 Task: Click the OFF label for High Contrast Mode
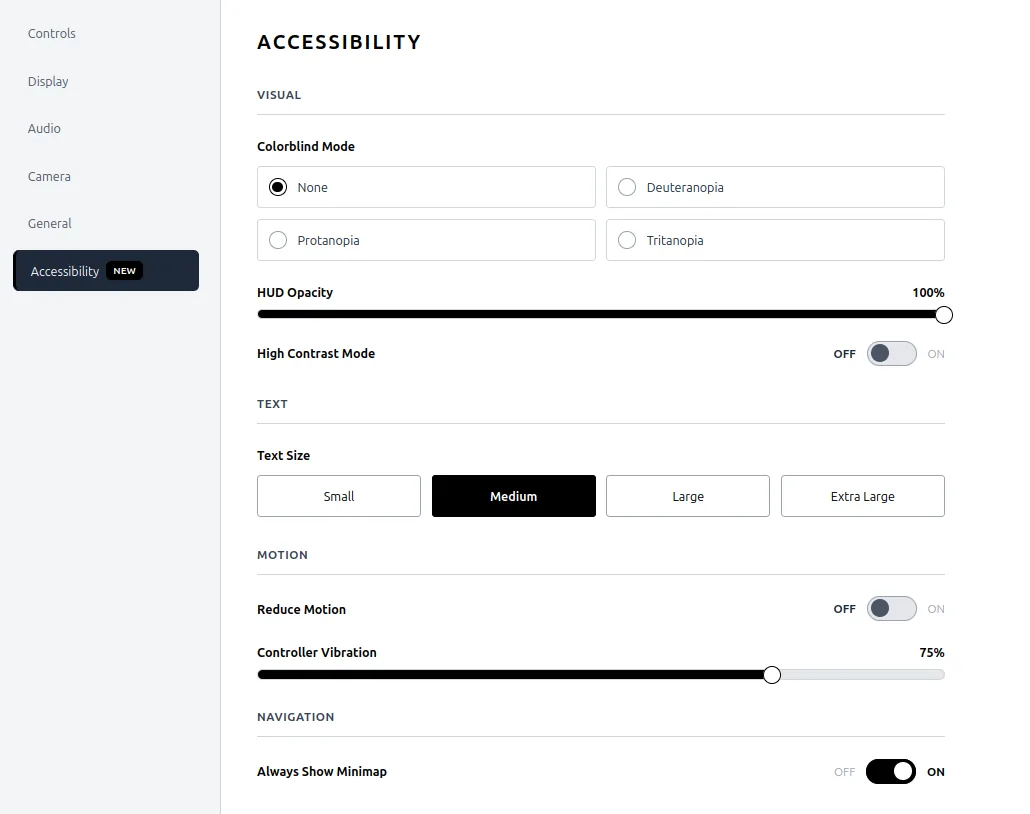[x=844, y=354]
